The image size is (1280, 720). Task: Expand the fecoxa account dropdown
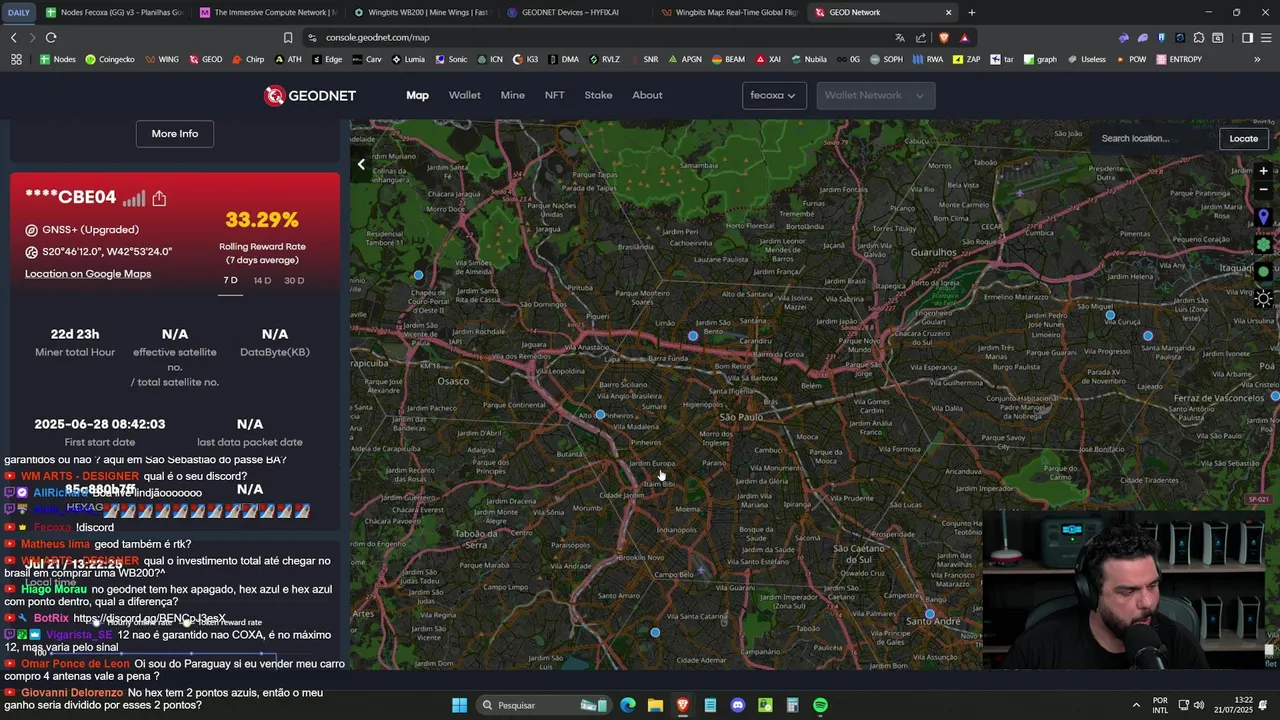(x=774, y=95)
